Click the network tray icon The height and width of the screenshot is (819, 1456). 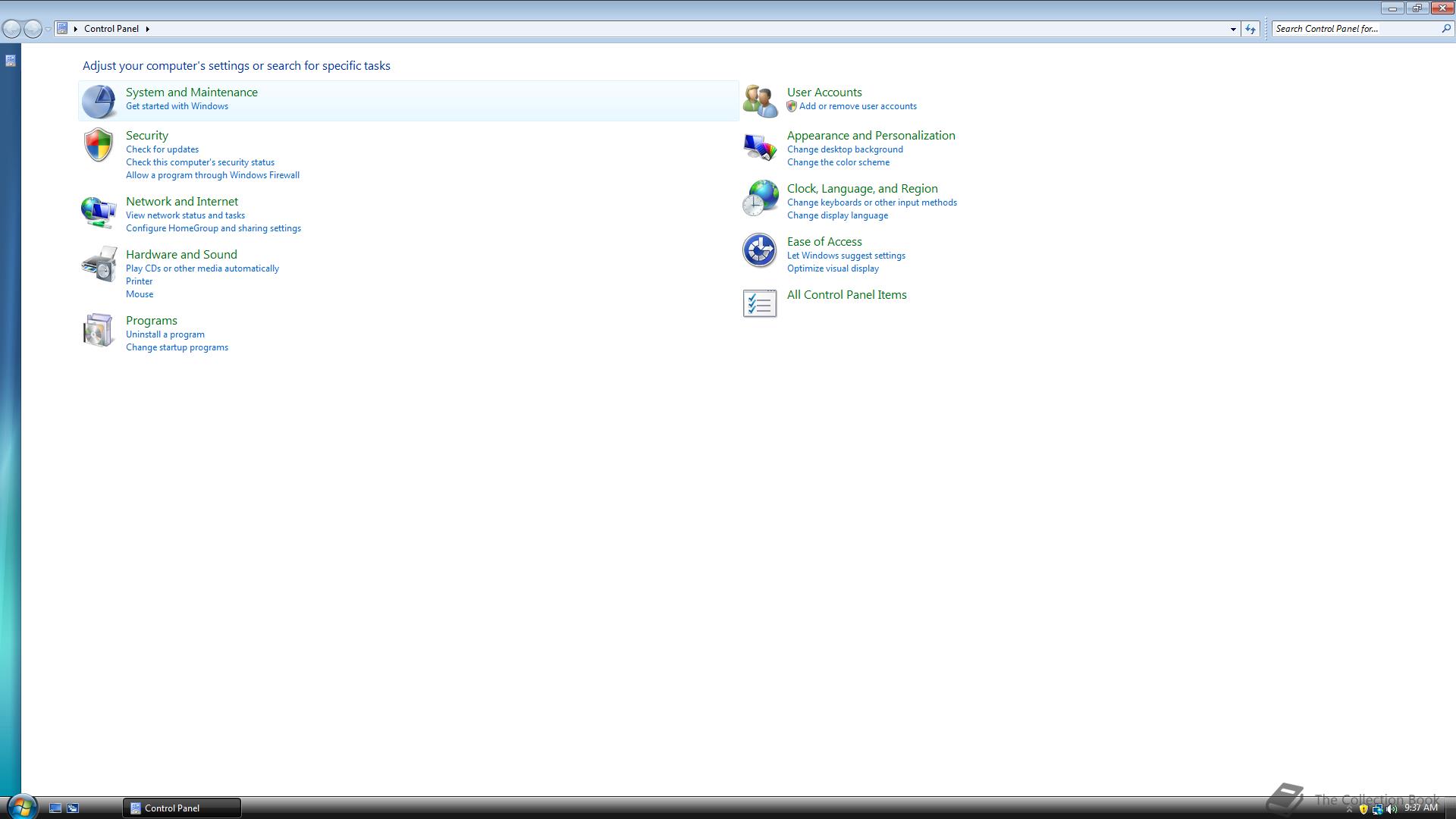click(x=1378, y=809)
